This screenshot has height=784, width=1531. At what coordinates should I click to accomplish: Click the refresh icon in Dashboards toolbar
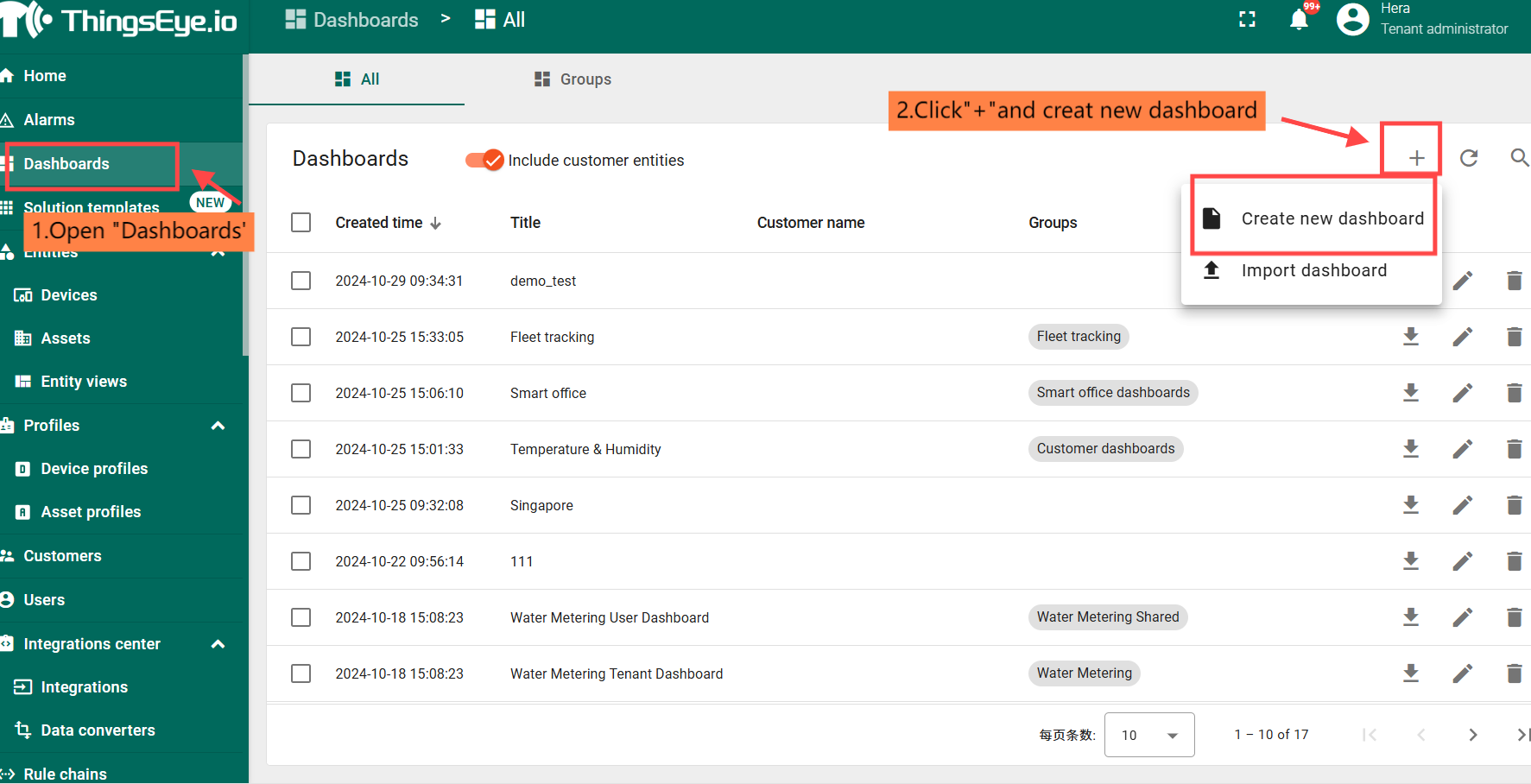(1468, 158)
